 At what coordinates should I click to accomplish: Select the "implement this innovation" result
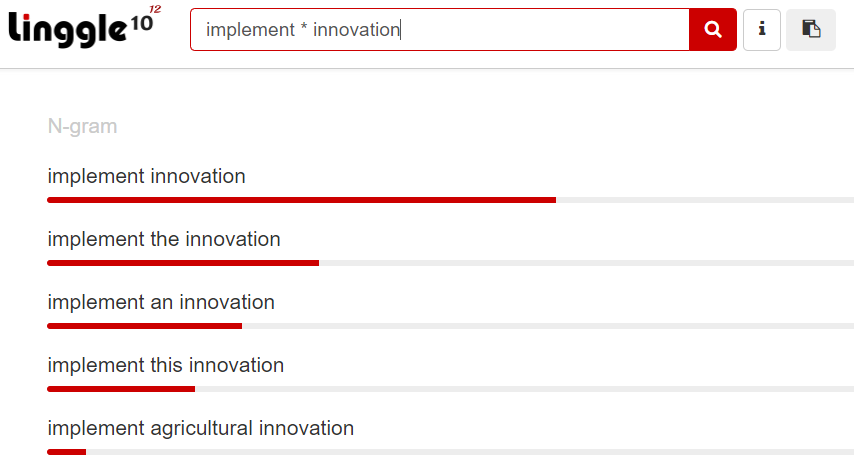pyautogui.click(x=166, y=365)
